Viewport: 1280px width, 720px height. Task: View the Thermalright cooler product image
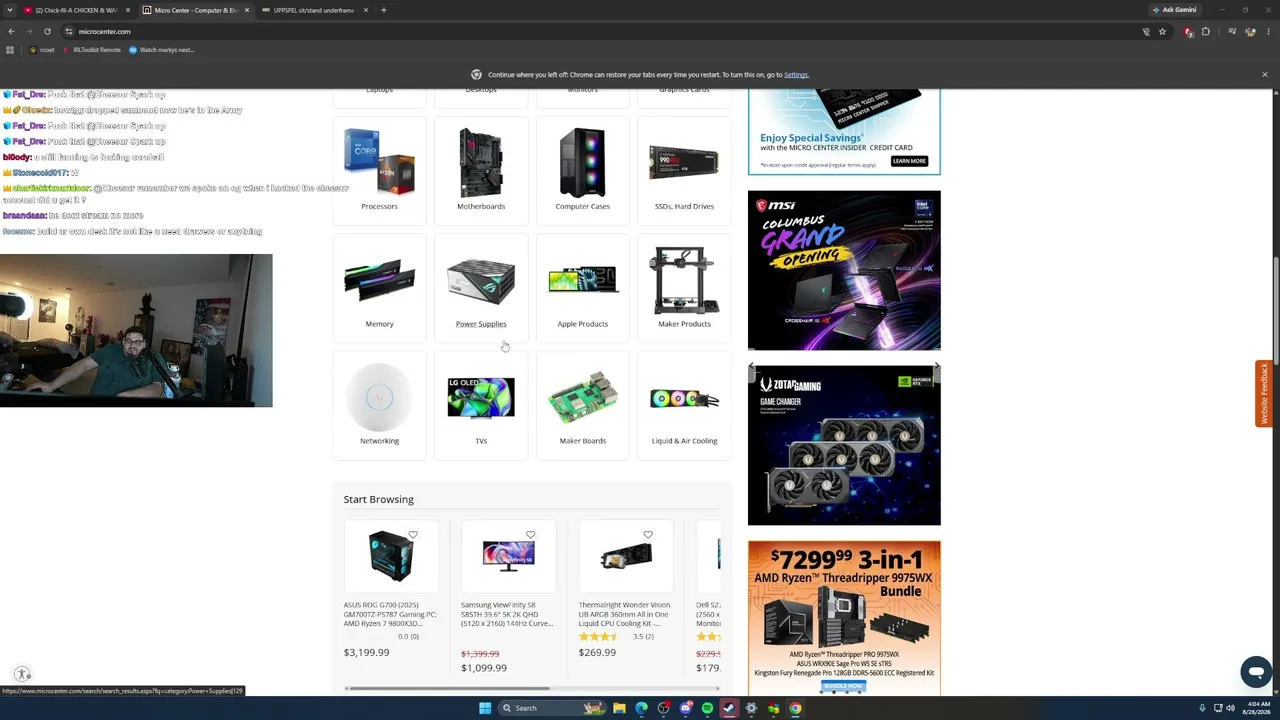click(625, 557)
